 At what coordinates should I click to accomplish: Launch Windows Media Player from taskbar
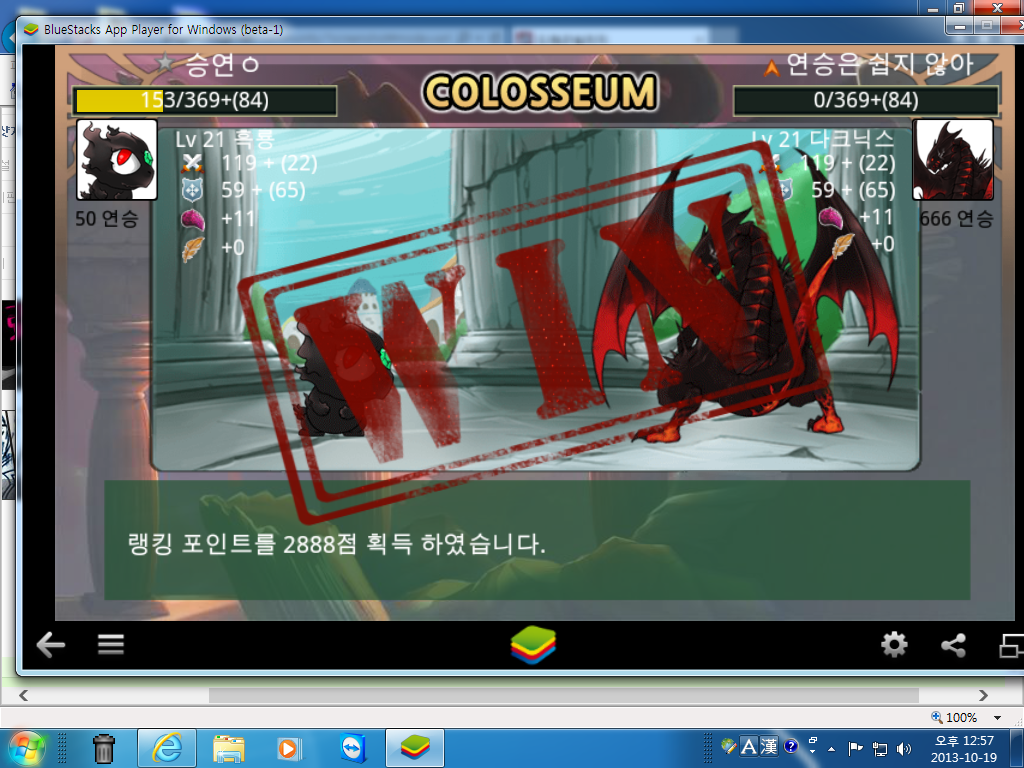tap(289, 748)
